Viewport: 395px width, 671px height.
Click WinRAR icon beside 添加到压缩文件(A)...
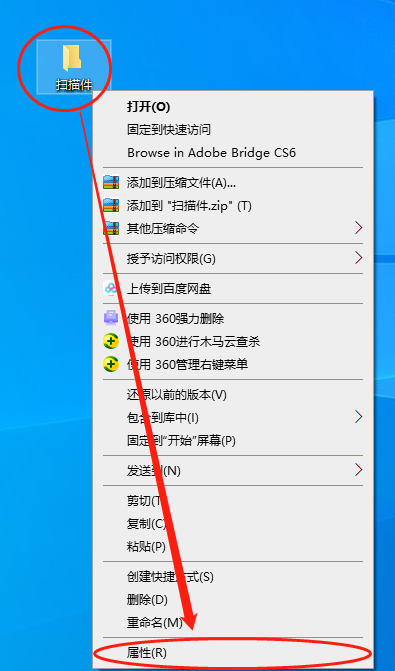tap(111, 183)
